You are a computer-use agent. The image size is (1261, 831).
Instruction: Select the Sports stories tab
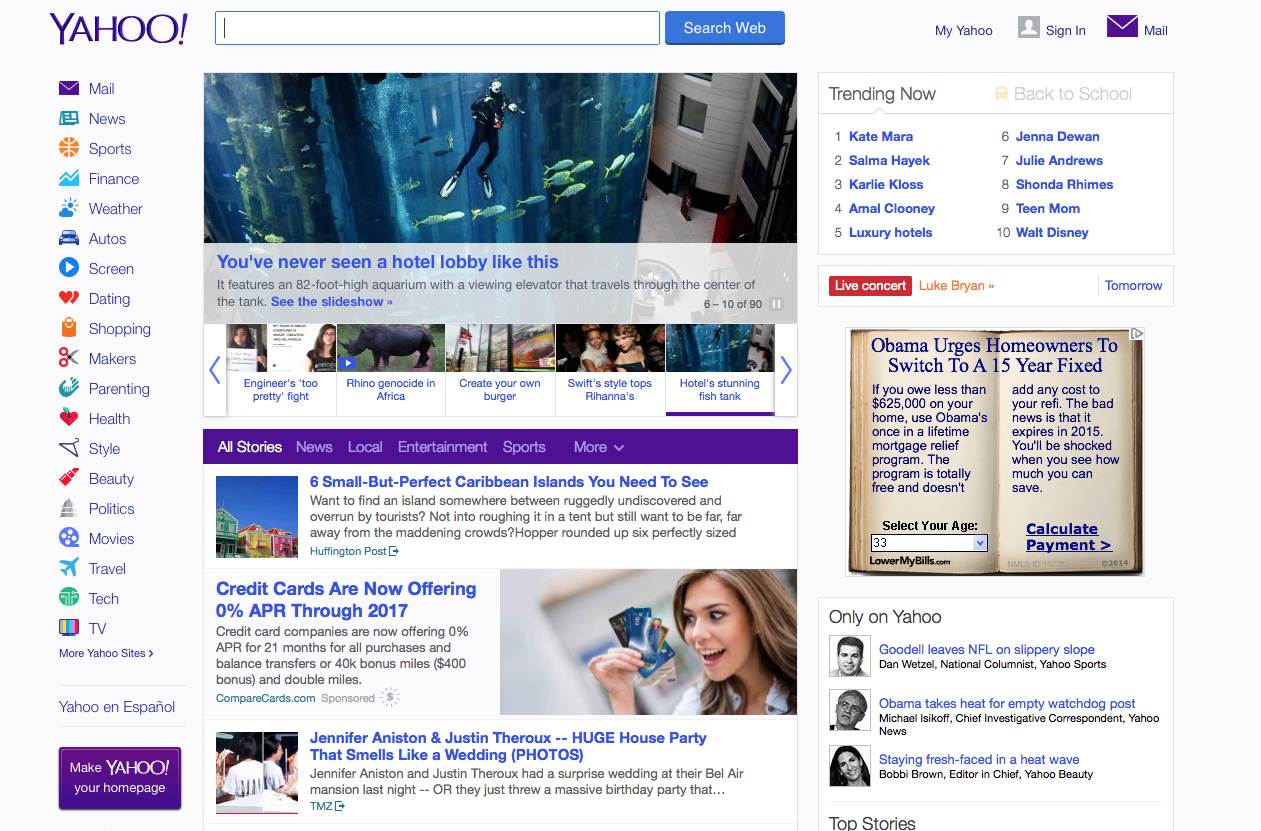click(x=524, y=447)
